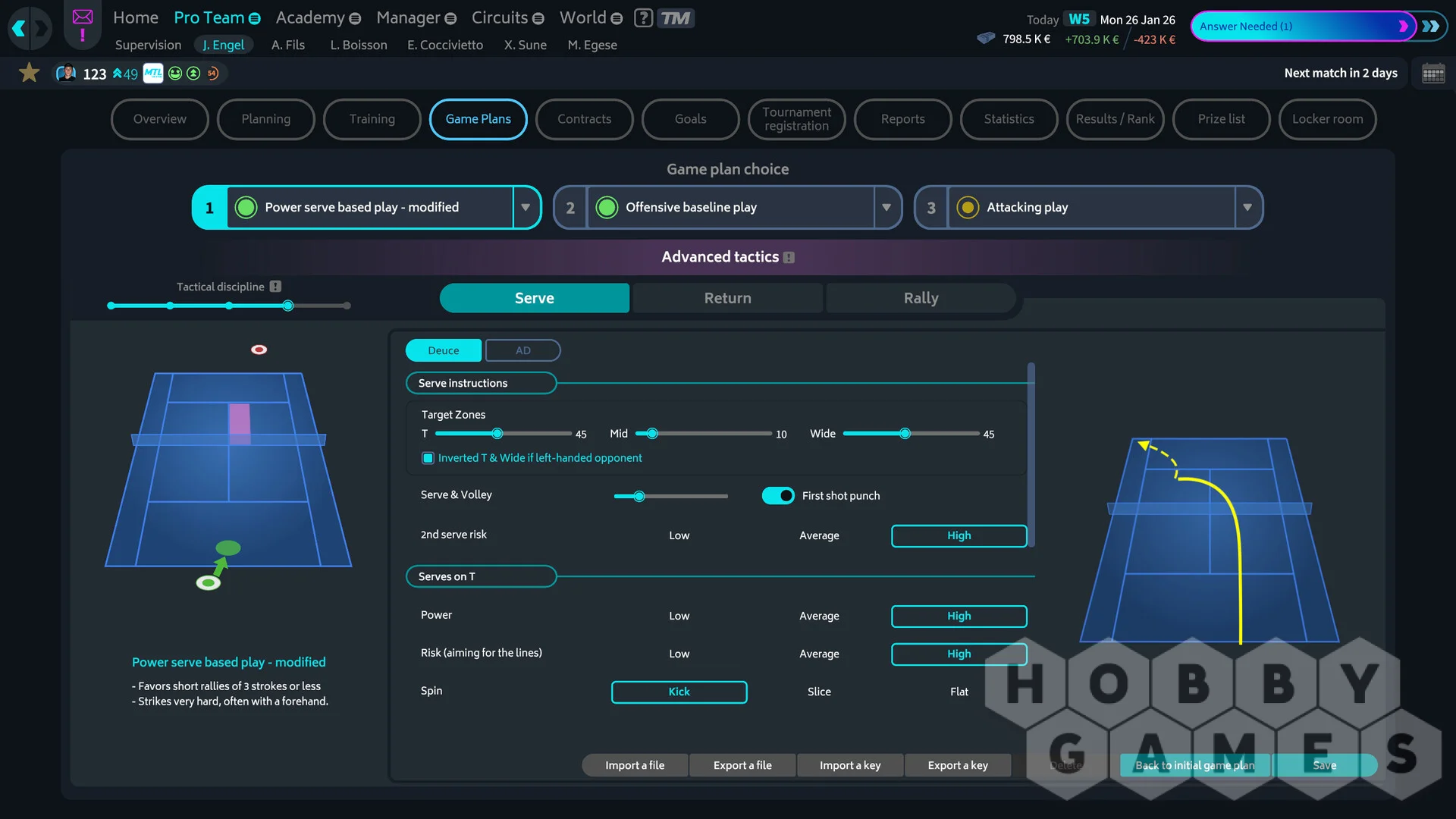Open the help question mark icon

coord(643,17)
